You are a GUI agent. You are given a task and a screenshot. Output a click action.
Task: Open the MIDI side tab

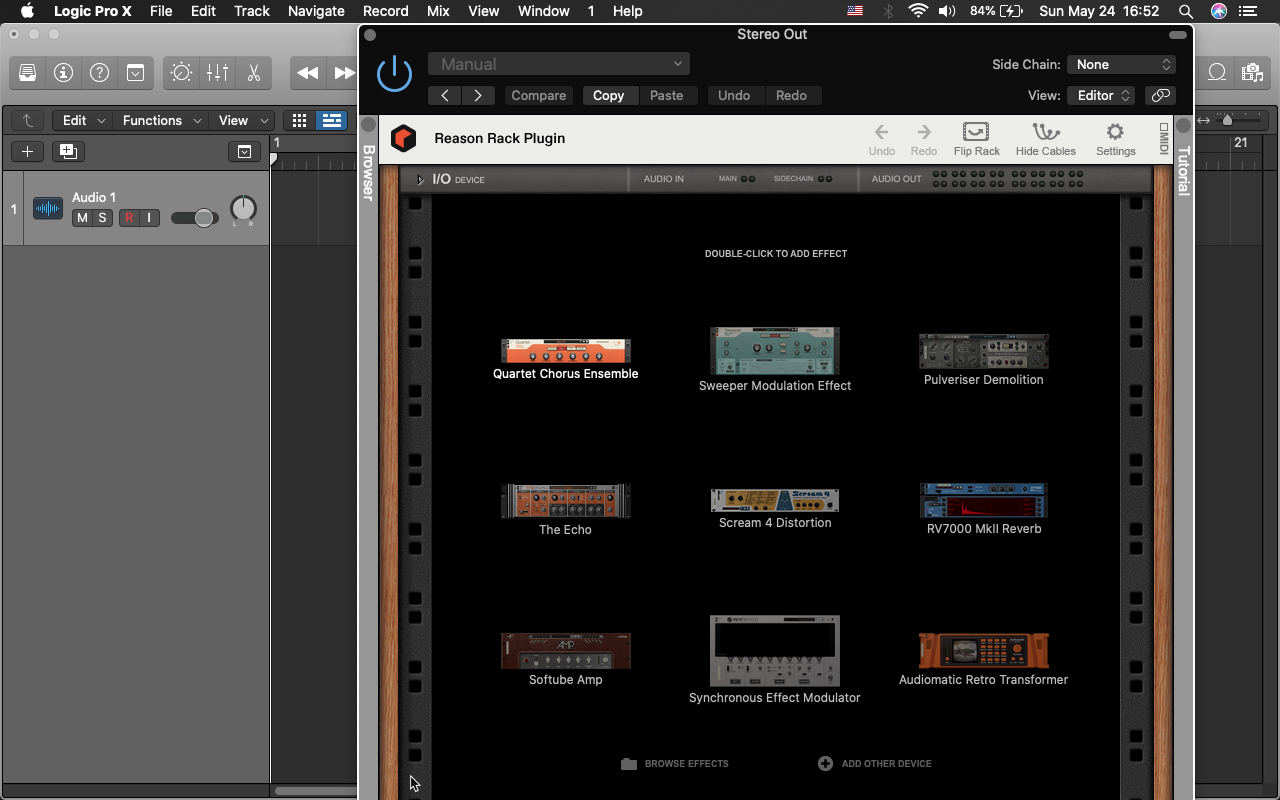point(1163,138)
